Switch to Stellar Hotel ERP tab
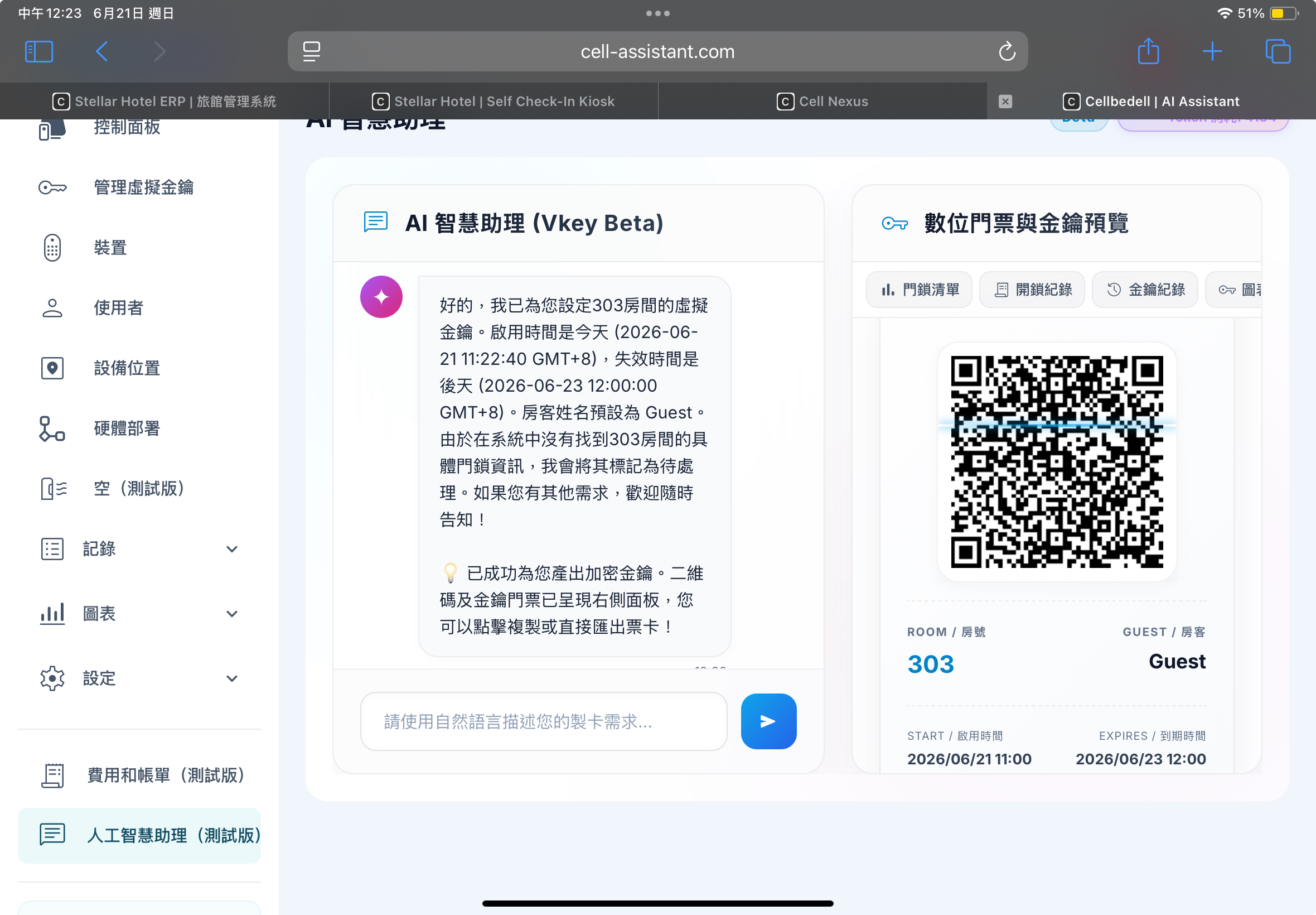This screenshot has width=1316, height=915. pos(164,102)
